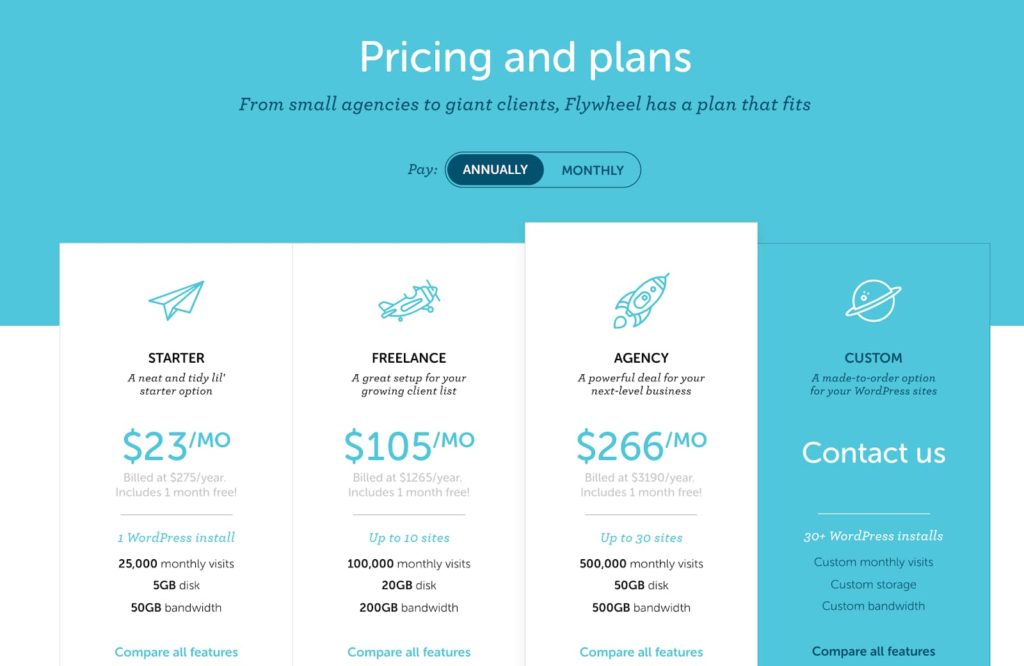The width and height of the screenshot is (1024, 666).
Task: Click the propeller plane Freelance icon
Action: click(409, 300)
